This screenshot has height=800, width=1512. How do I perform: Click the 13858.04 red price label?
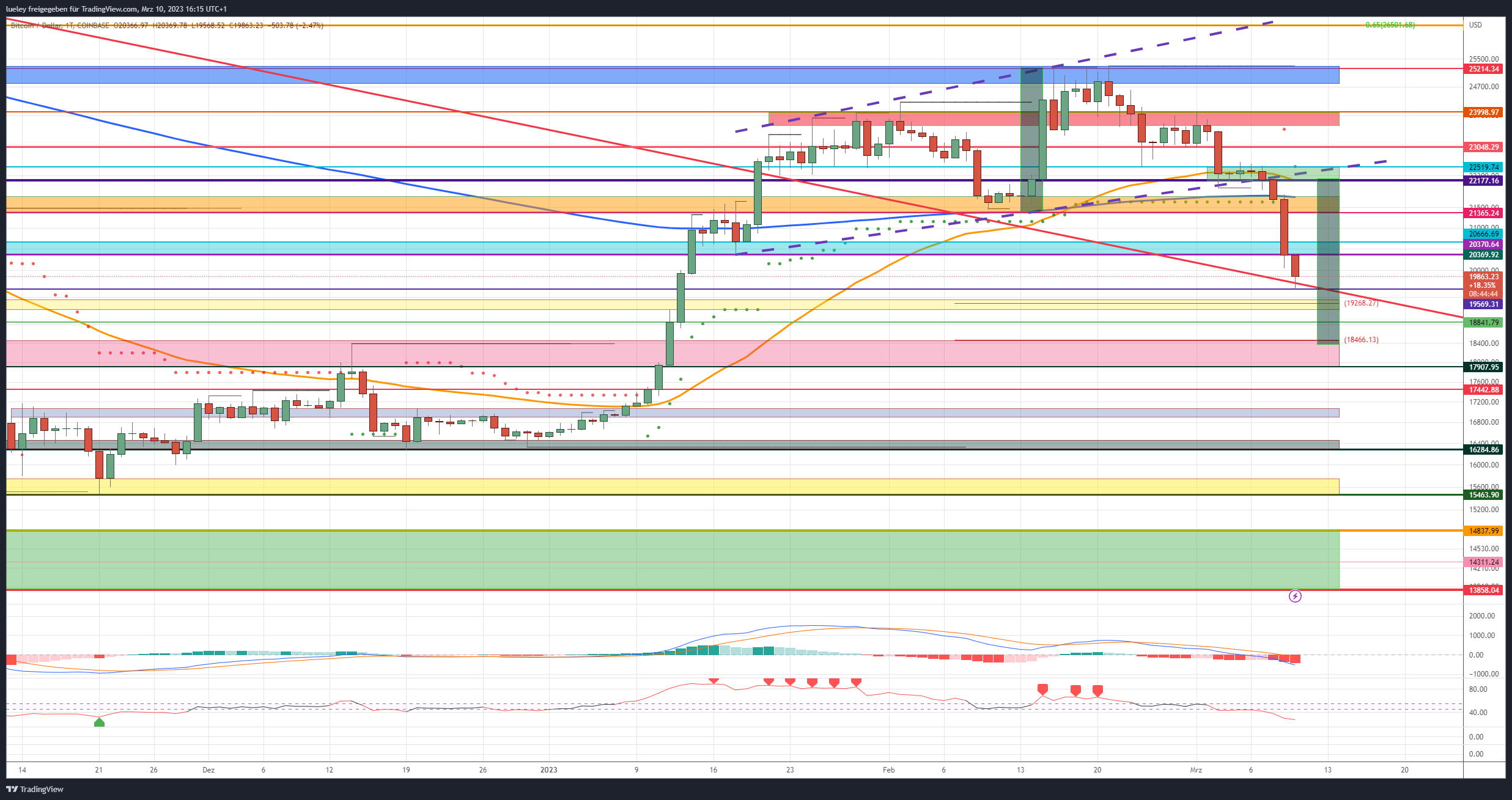tap(1484, 590)
